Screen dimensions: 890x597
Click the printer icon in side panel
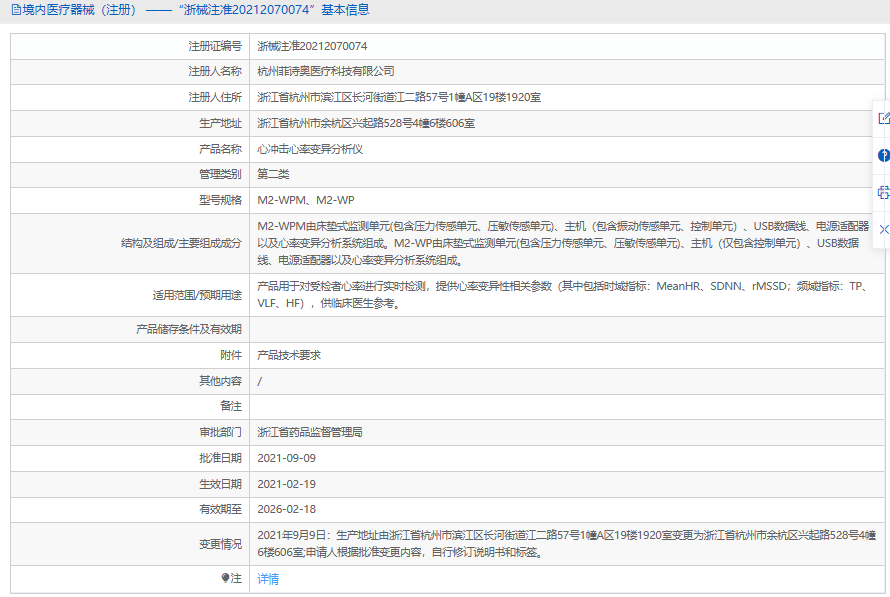884,192
